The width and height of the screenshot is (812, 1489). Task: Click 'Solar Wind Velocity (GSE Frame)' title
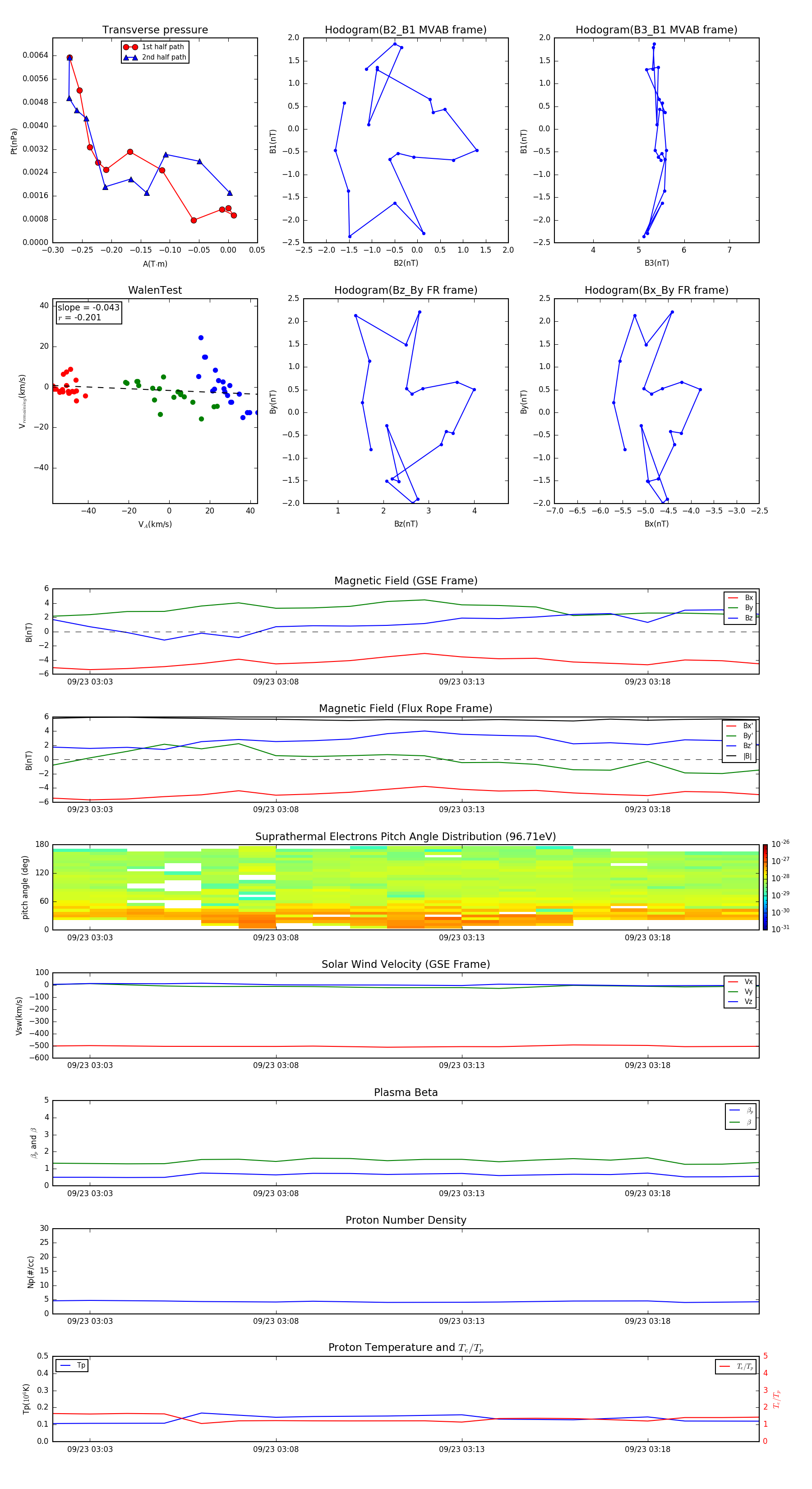(406, 964)
